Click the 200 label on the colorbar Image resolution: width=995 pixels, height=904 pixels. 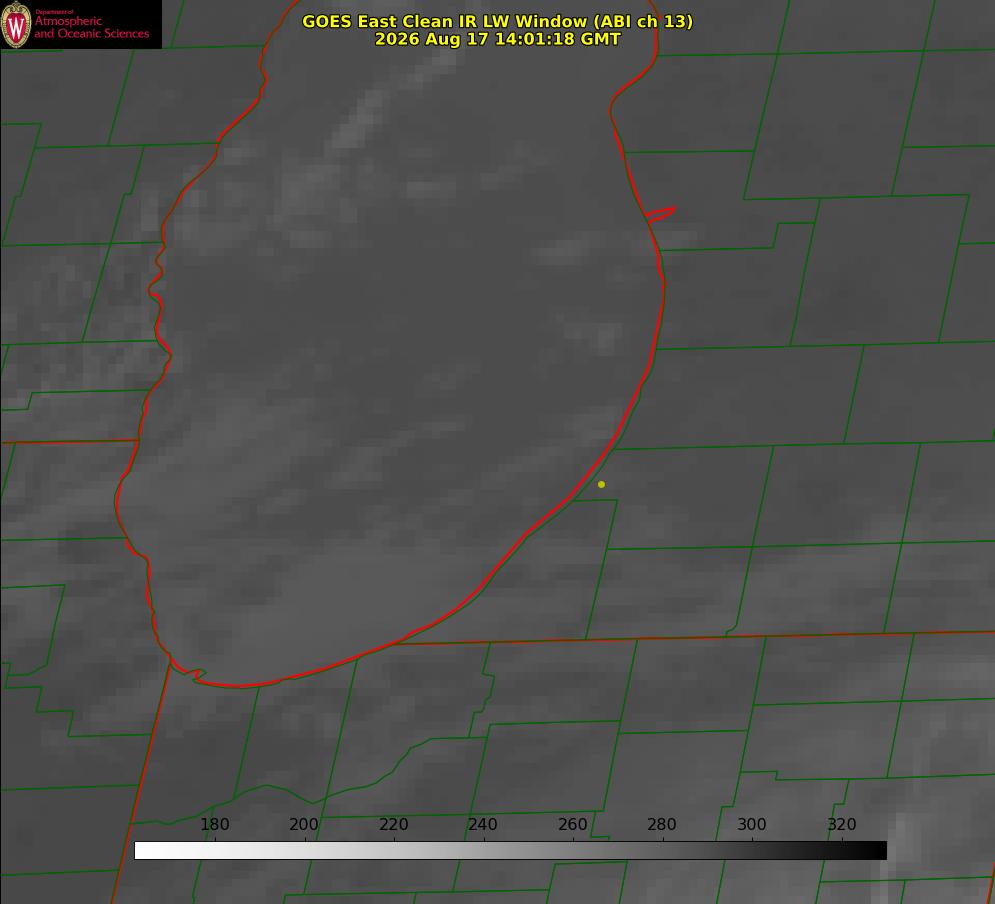[304, 824]
